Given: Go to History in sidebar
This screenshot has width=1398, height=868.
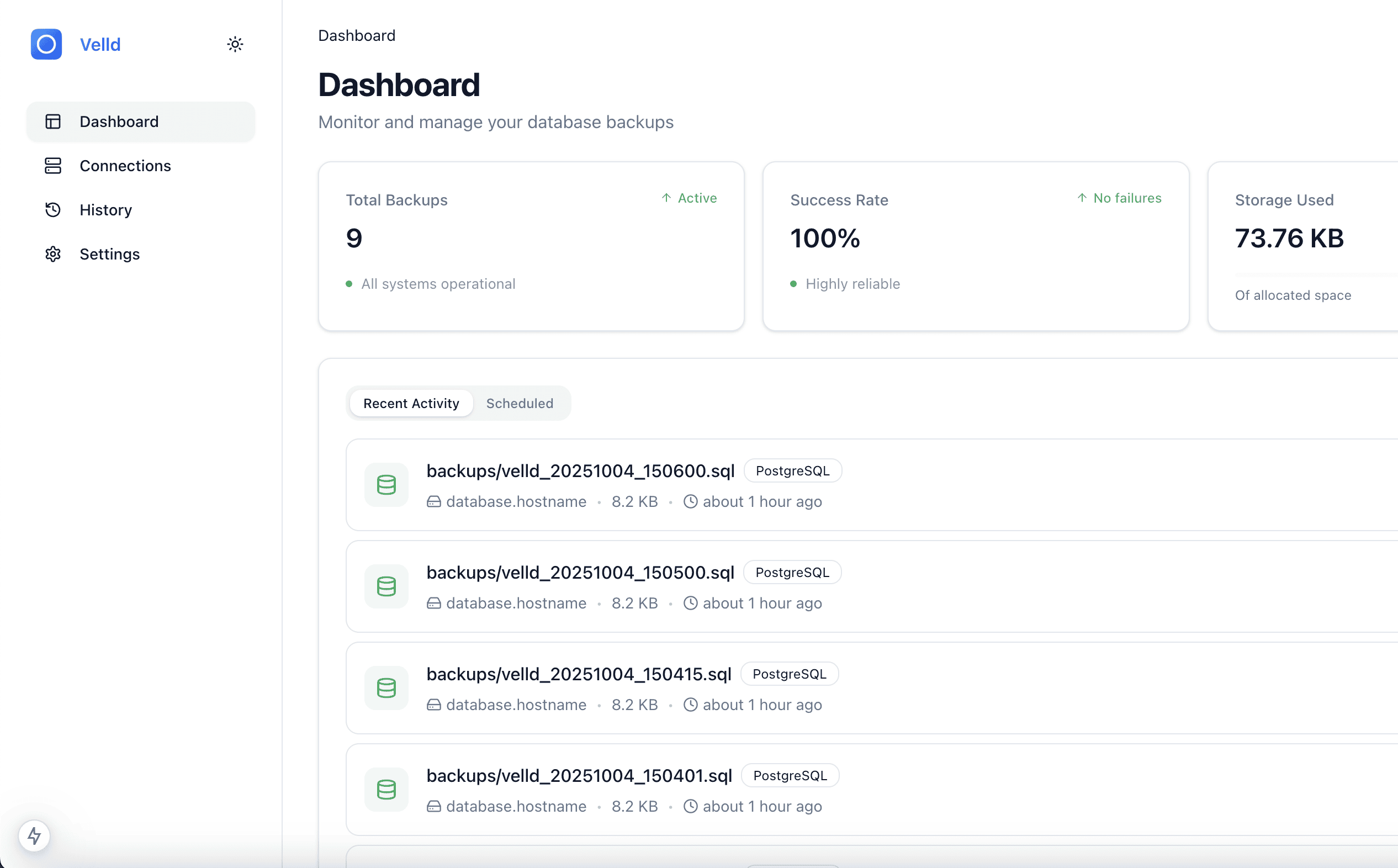Looking at the screenshot, I should (x=105, y=210).
